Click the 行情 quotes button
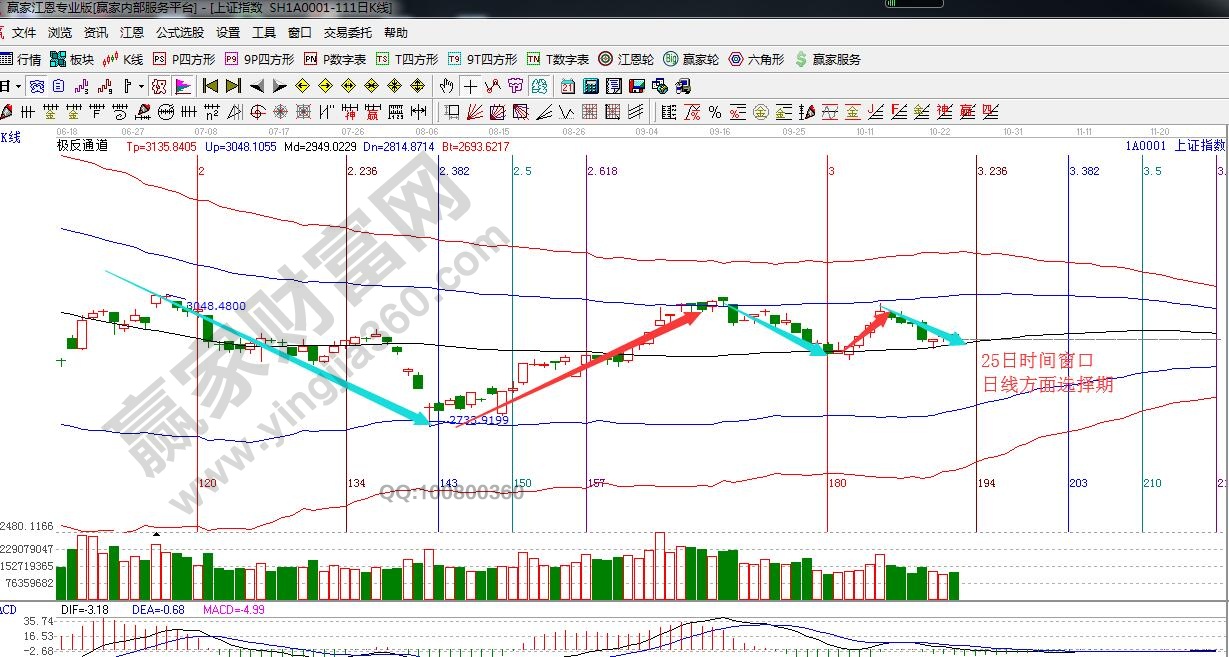 [x=22, y=60]
